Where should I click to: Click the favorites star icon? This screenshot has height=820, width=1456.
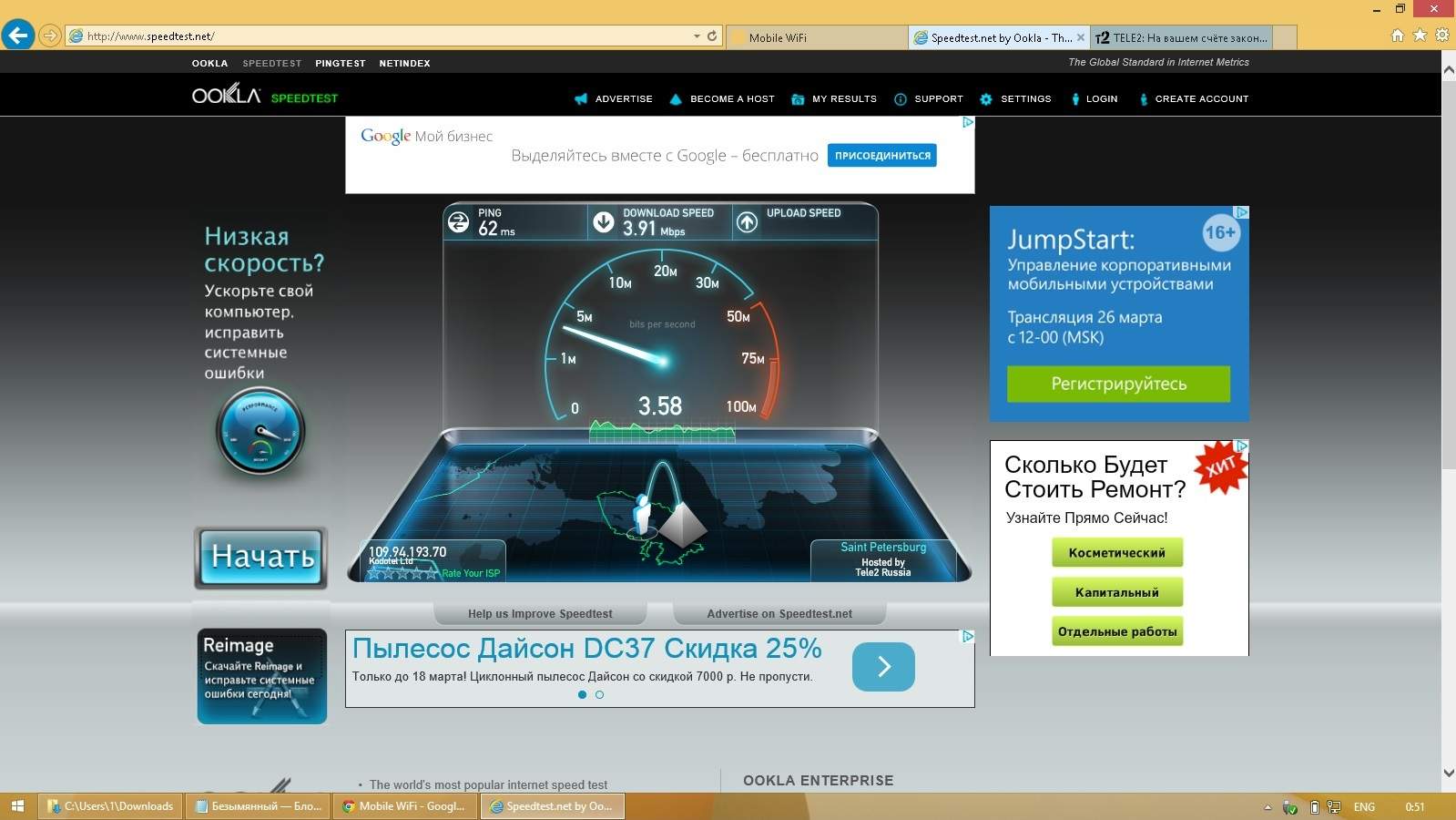pyautogui.click(x=1420, y=36)
